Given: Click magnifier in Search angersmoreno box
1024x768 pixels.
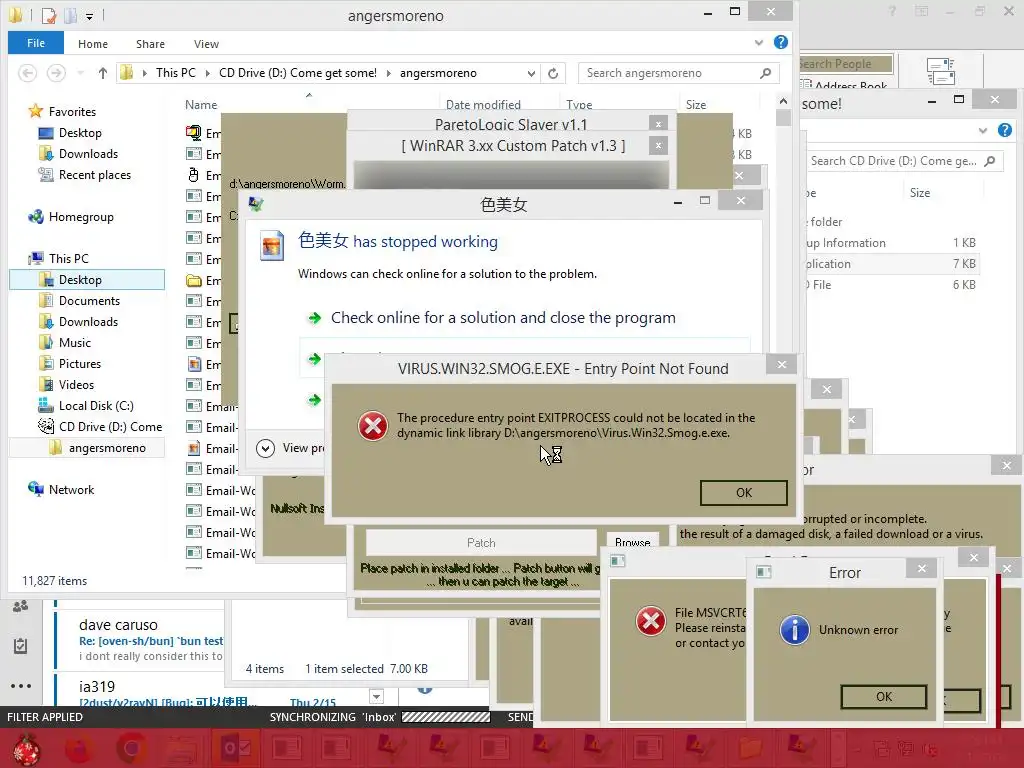Looking at the screenshot, I should click(x=765, y=73).
